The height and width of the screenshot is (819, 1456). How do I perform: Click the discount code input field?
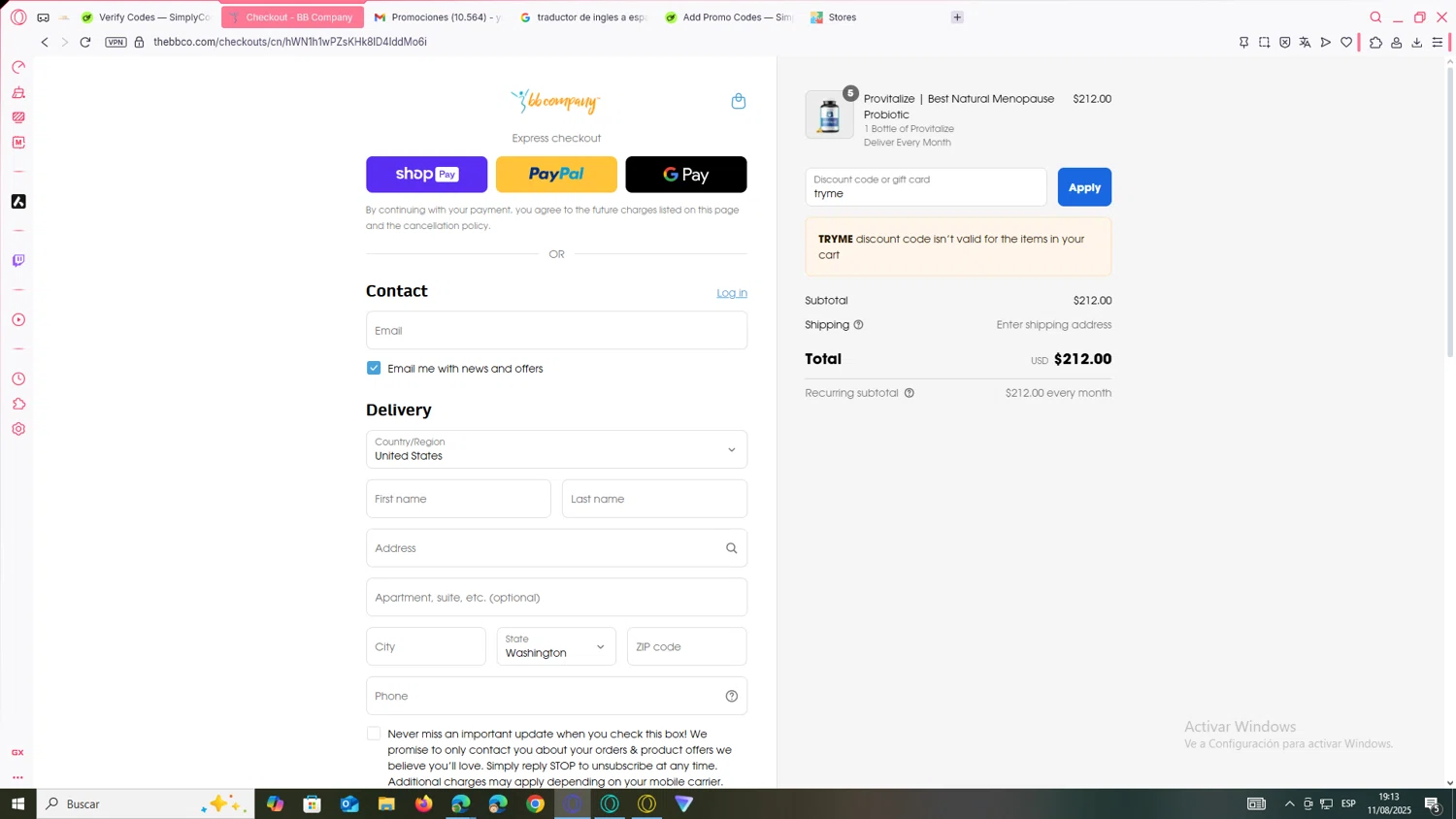pyautogui.click(x=926, y=187)
